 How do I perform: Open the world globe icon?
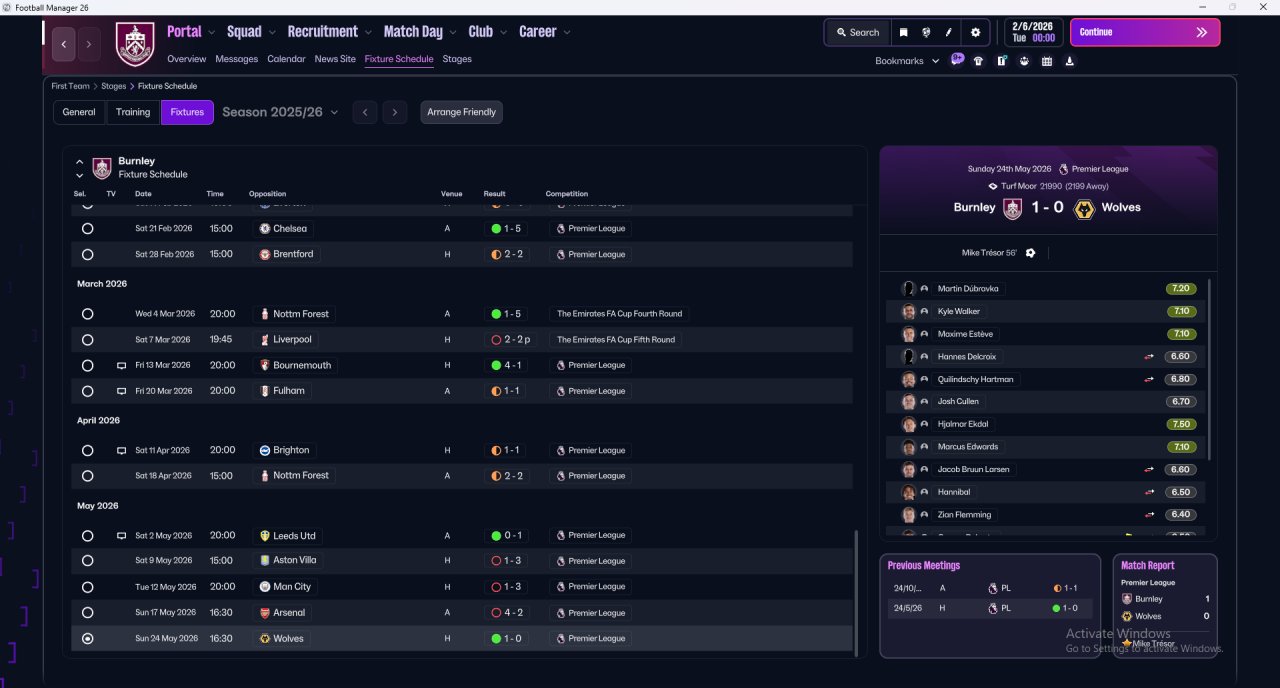[927, 32]
